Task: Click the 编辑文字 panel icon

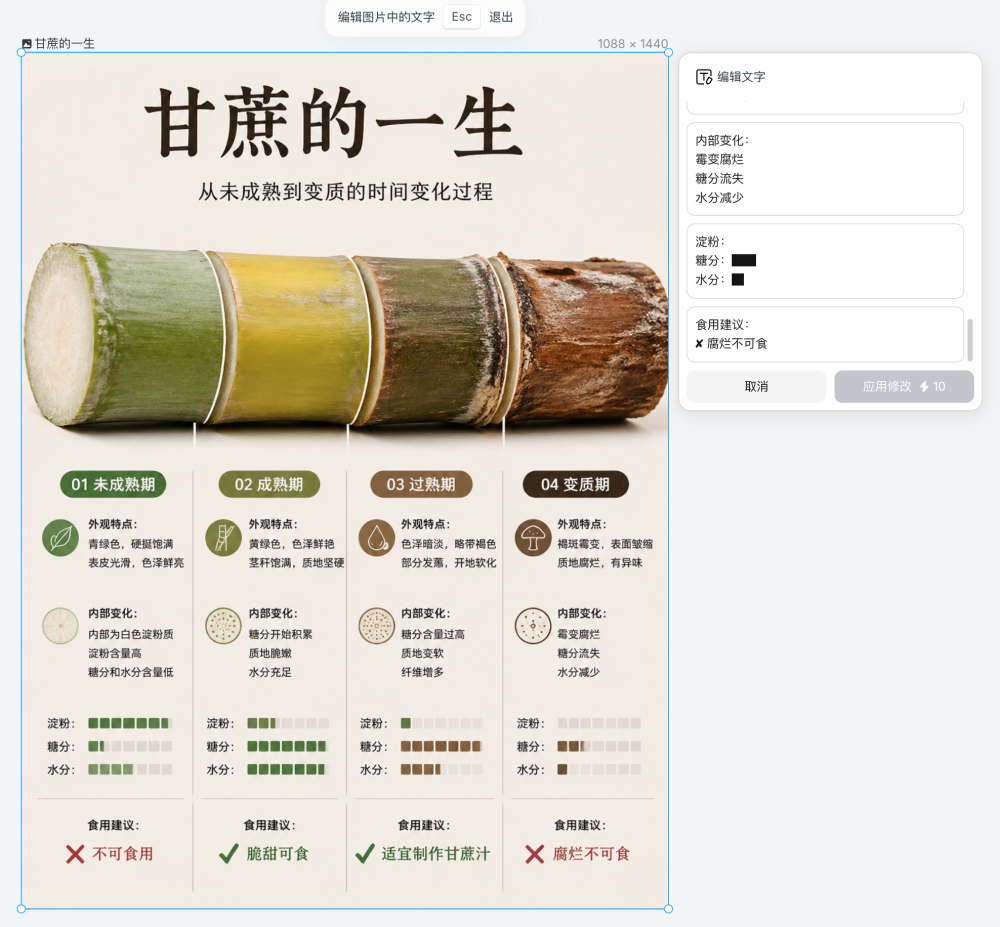Action: point(703,77)
